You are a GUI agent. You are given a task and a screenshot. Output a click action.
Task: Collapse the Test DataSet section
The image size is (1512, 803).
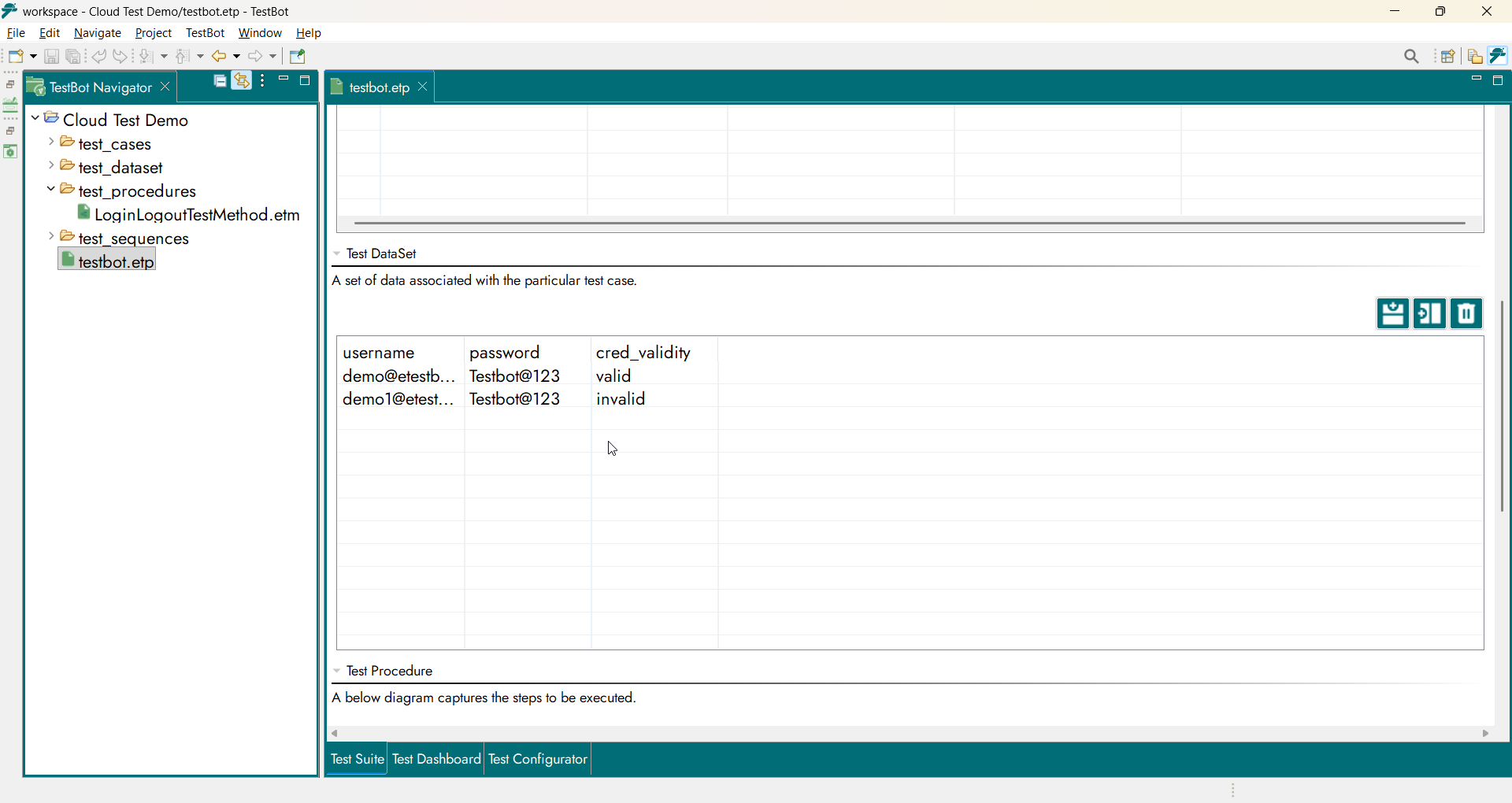point(337,254)
